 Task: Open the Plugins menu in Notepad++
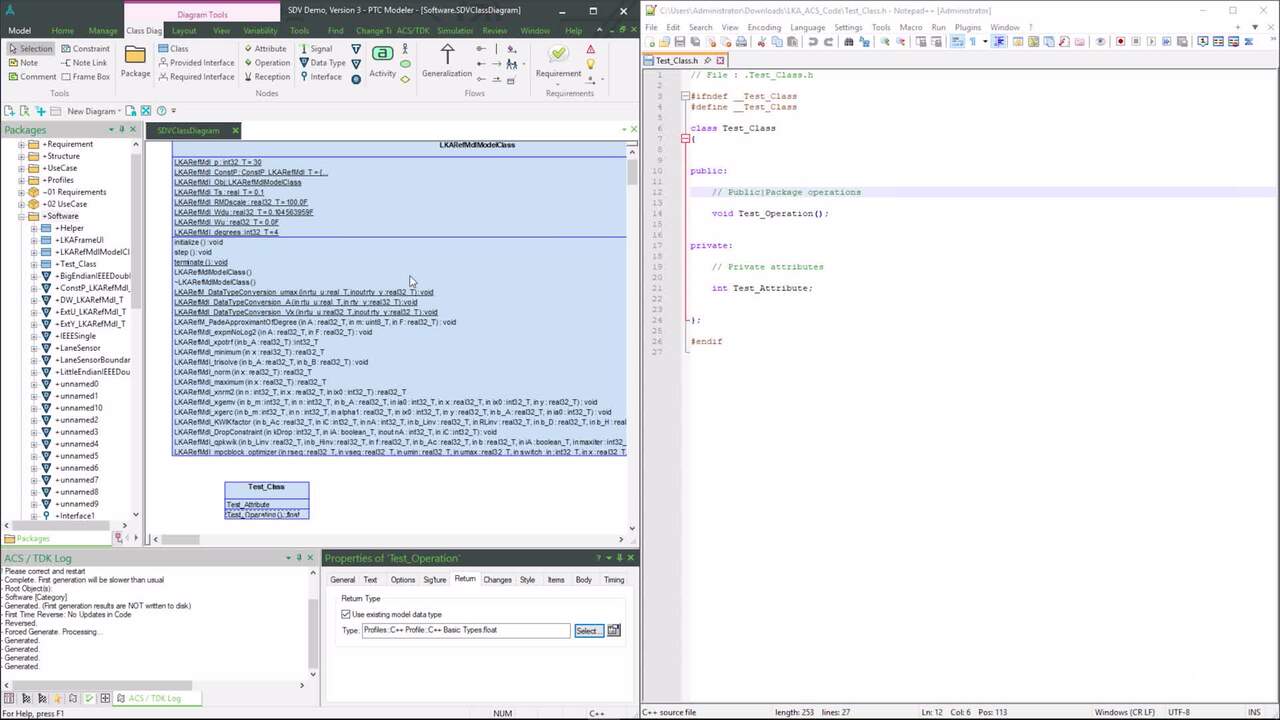pos(967,27)
